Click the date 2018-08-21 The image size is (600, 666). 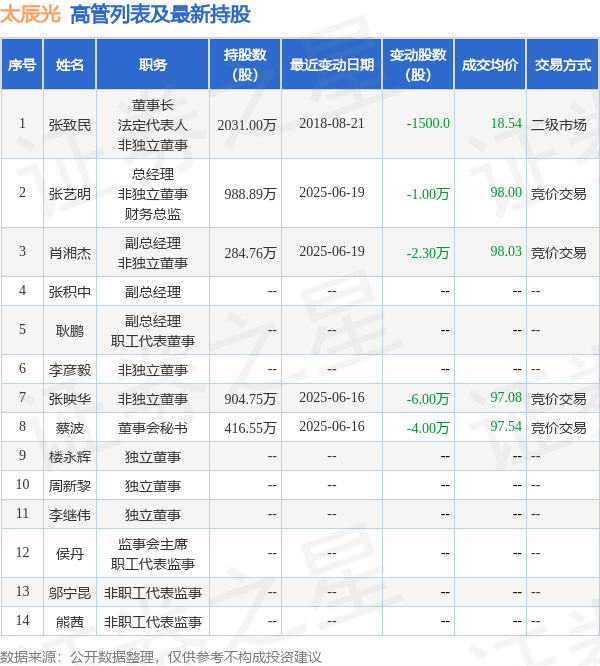click(x=332, y=123)
